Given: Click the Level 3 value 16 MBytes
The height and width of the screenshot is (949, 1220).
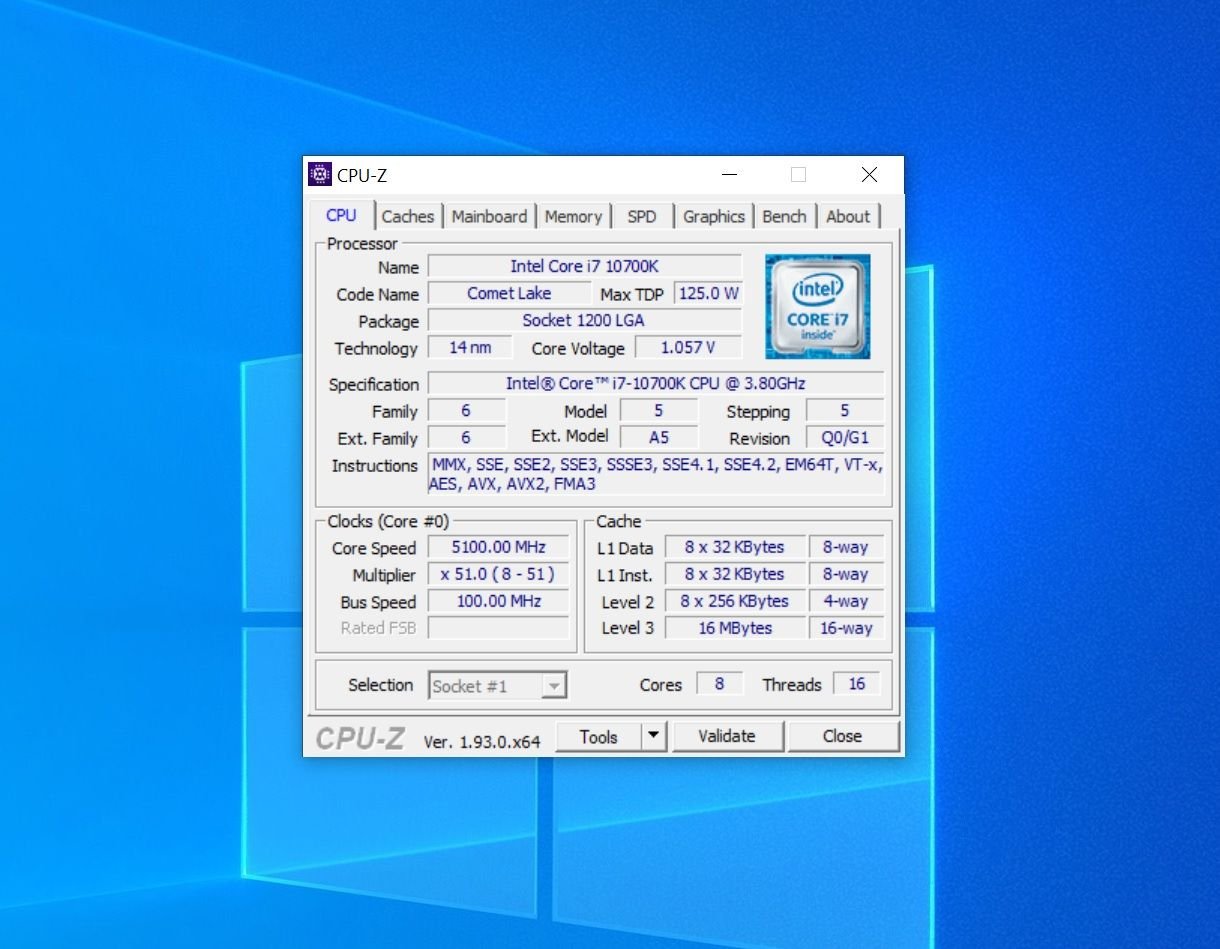Looking at the screenshot, I should coord(735,628).
